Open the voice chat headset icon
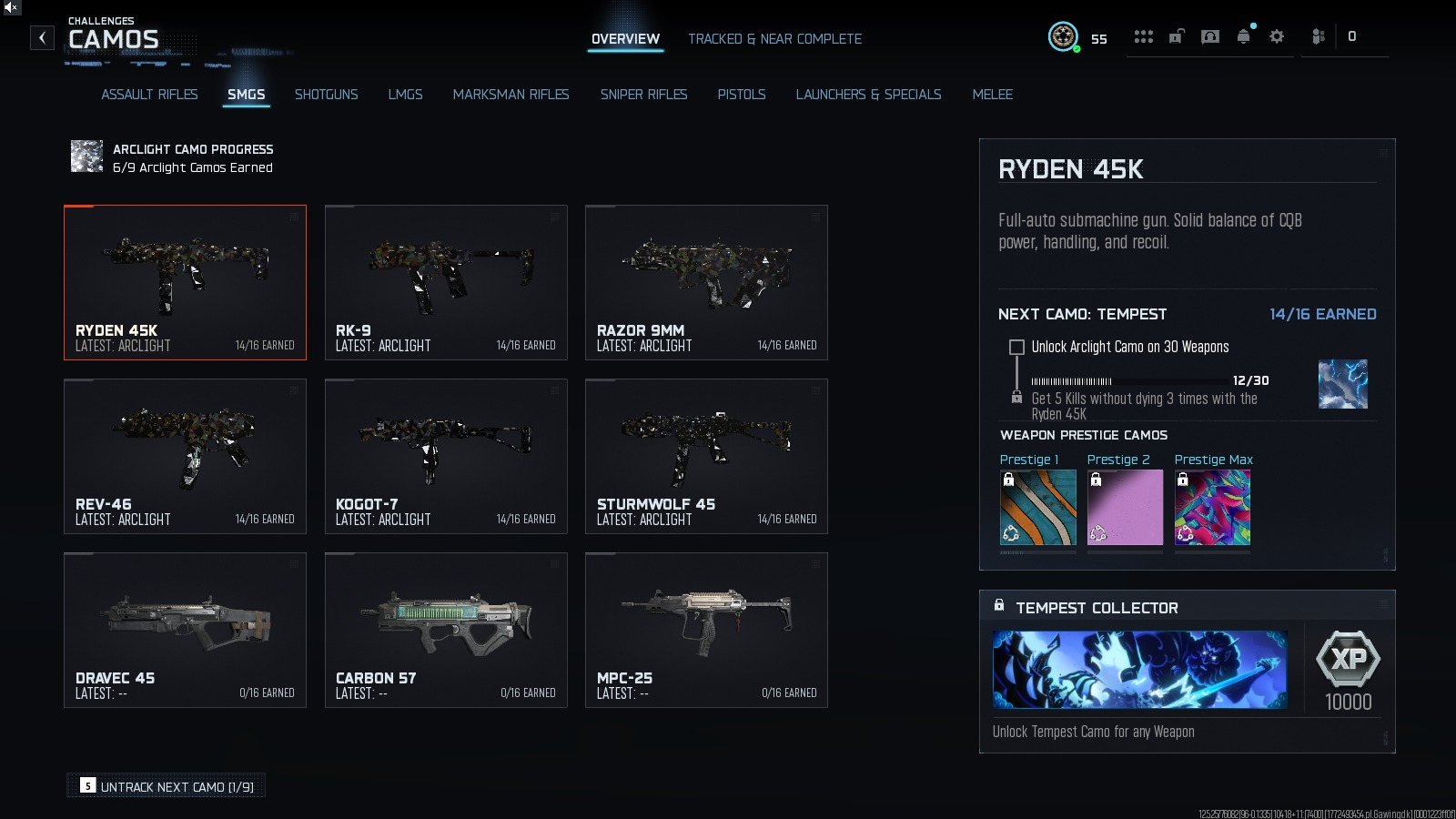Viewport: 1456px width, 819px height. pyautogui.click(x=1210, y=36)
